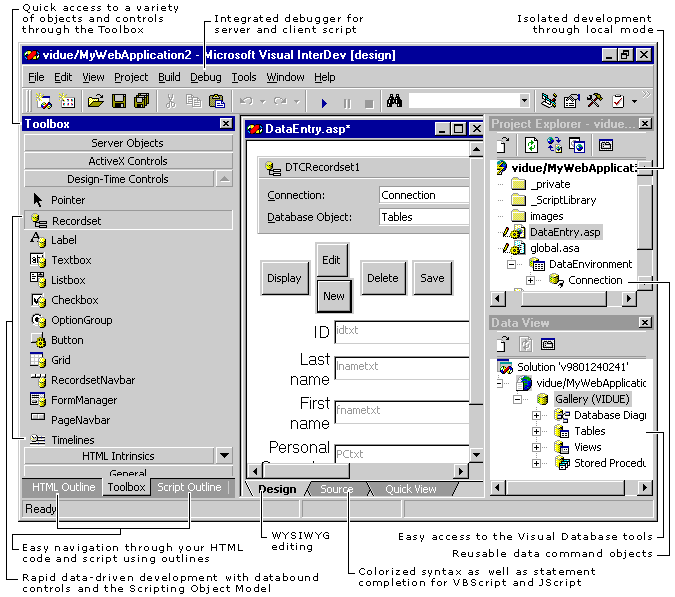
Task: Click Synchronize Files icon in Project Explorer
Action: tap(554, 145)
